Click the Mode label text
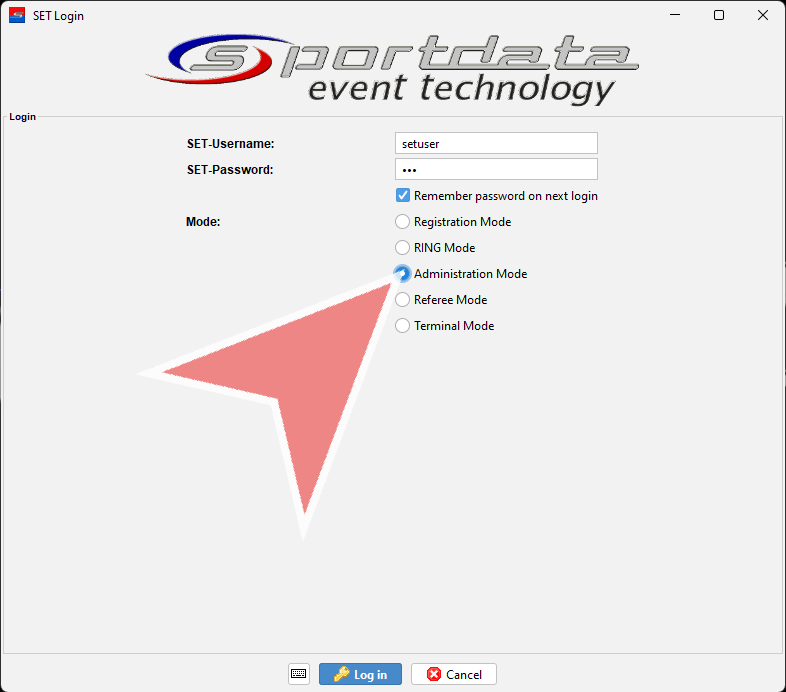786x692 pixels. point(203,222)
